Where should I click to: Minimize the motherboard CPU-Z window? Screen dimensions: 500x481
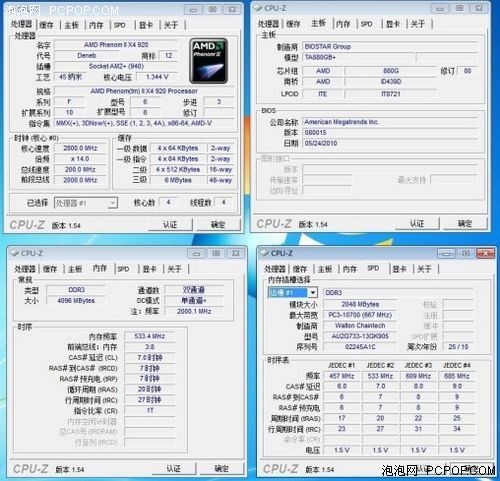click(x=440, y=9)
